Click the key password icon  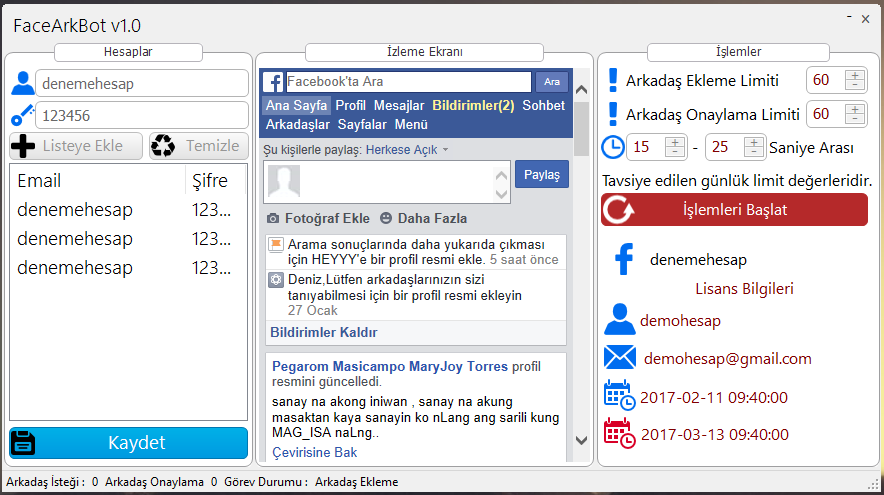[23, 115]
